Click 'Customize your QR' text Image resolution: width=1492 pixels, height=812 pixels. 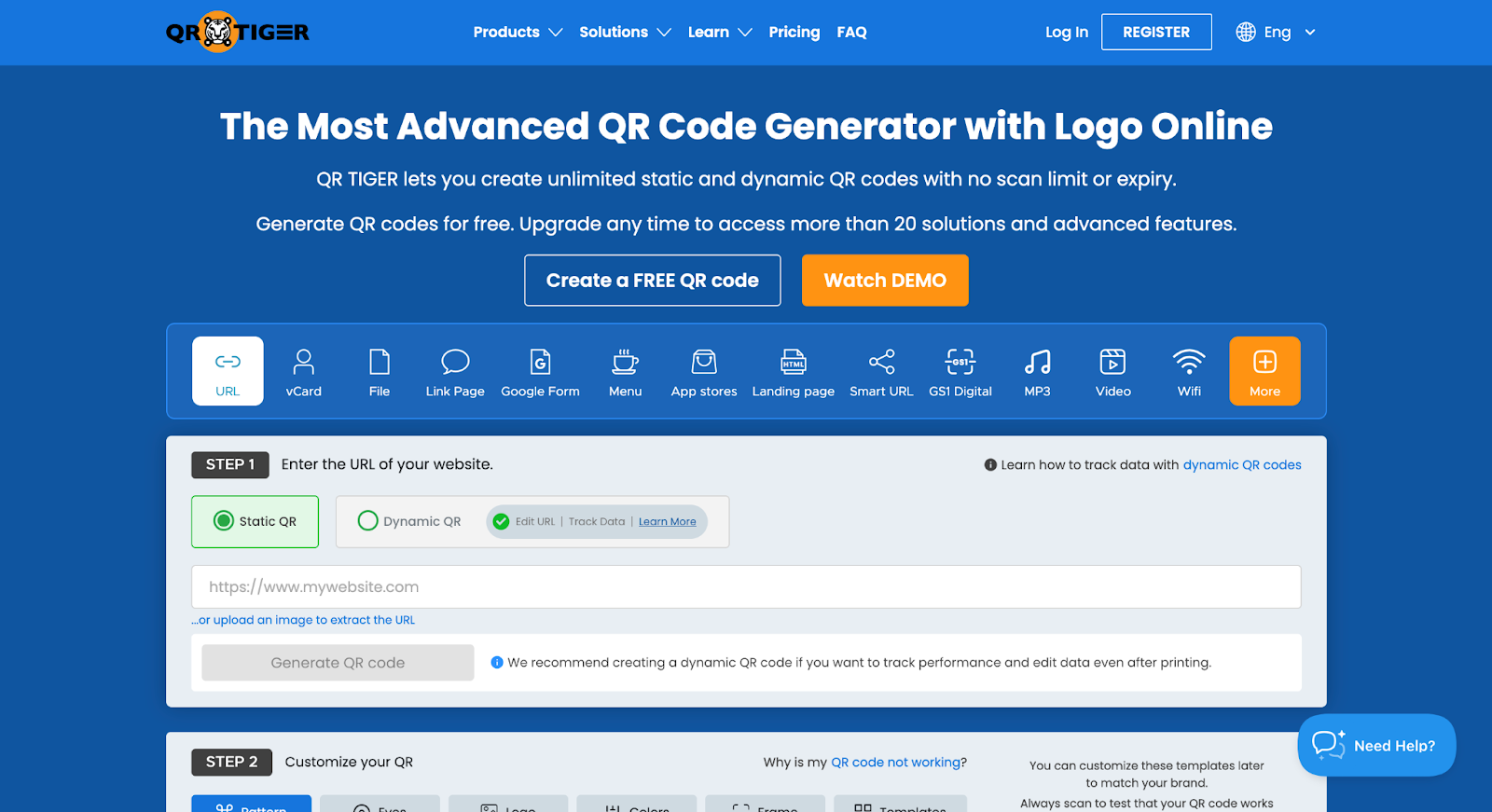click(x=349, y=763)
